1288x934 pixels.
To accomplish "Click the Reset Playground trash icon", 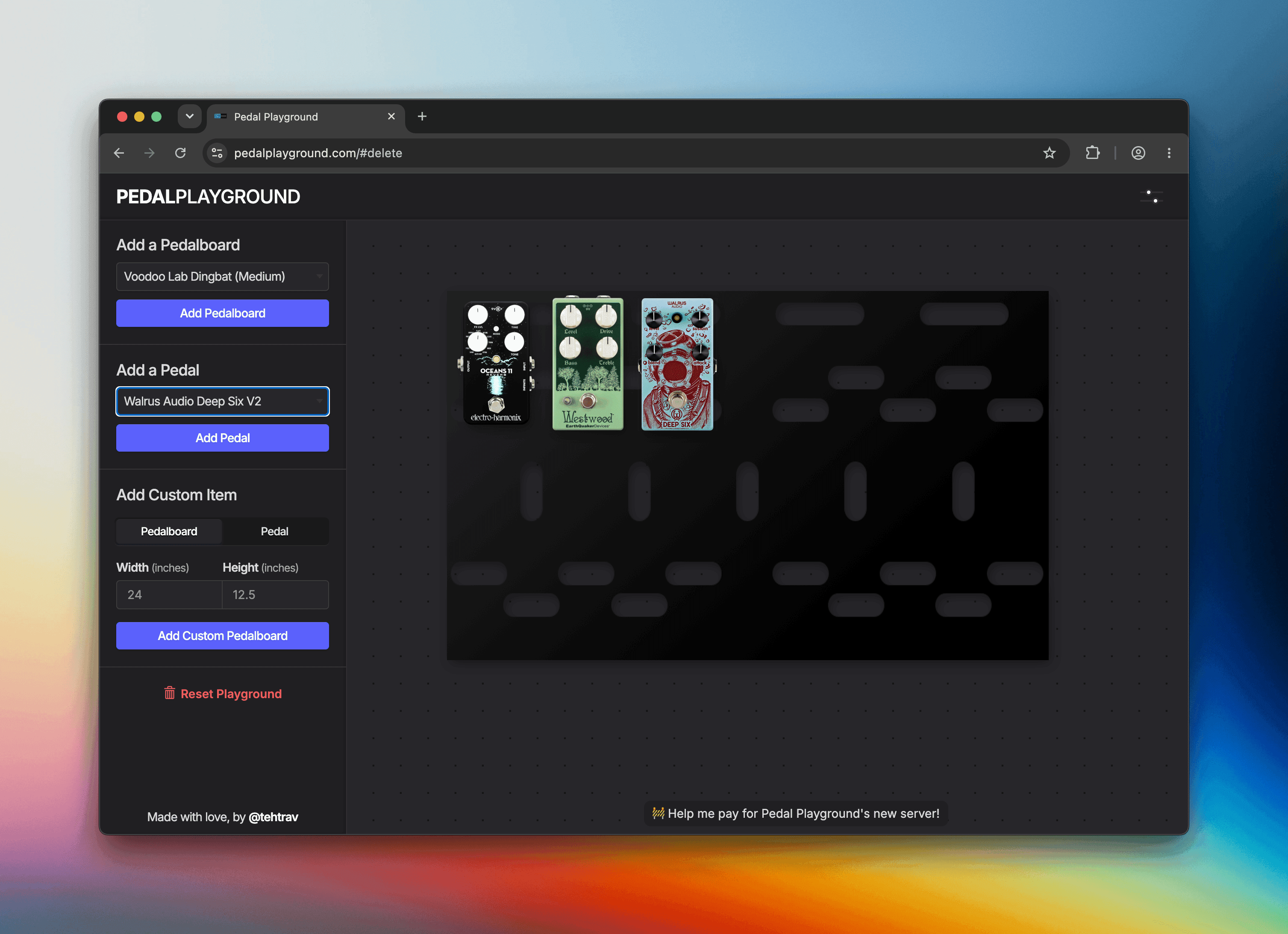I will (x=169, y=693).
